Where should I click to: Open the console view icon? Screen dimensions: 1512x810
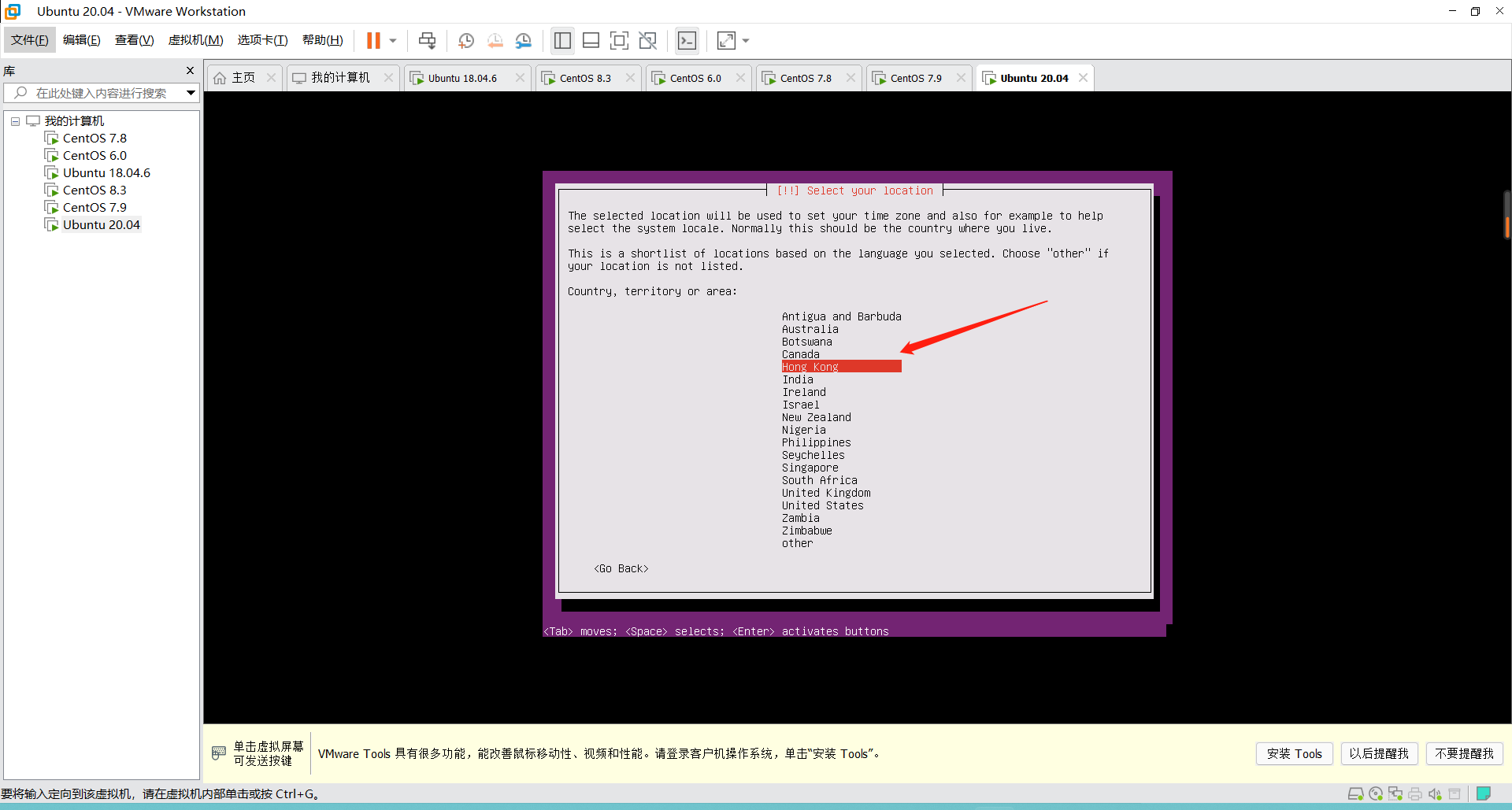(x=687, y=40)
